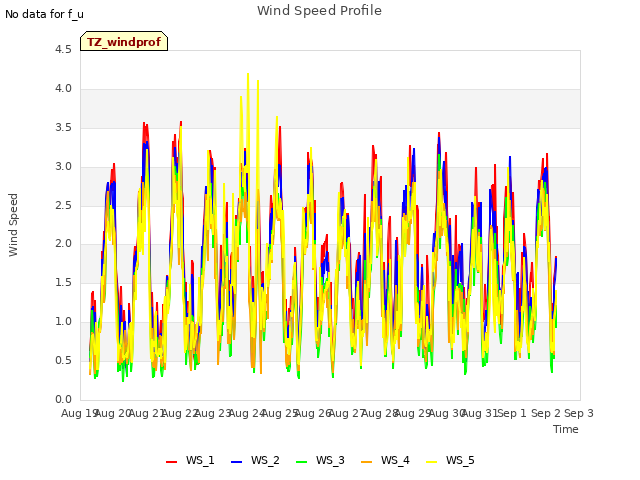
Task: Click the blue WS_2 legend swatch
Action: click(236, 462)
